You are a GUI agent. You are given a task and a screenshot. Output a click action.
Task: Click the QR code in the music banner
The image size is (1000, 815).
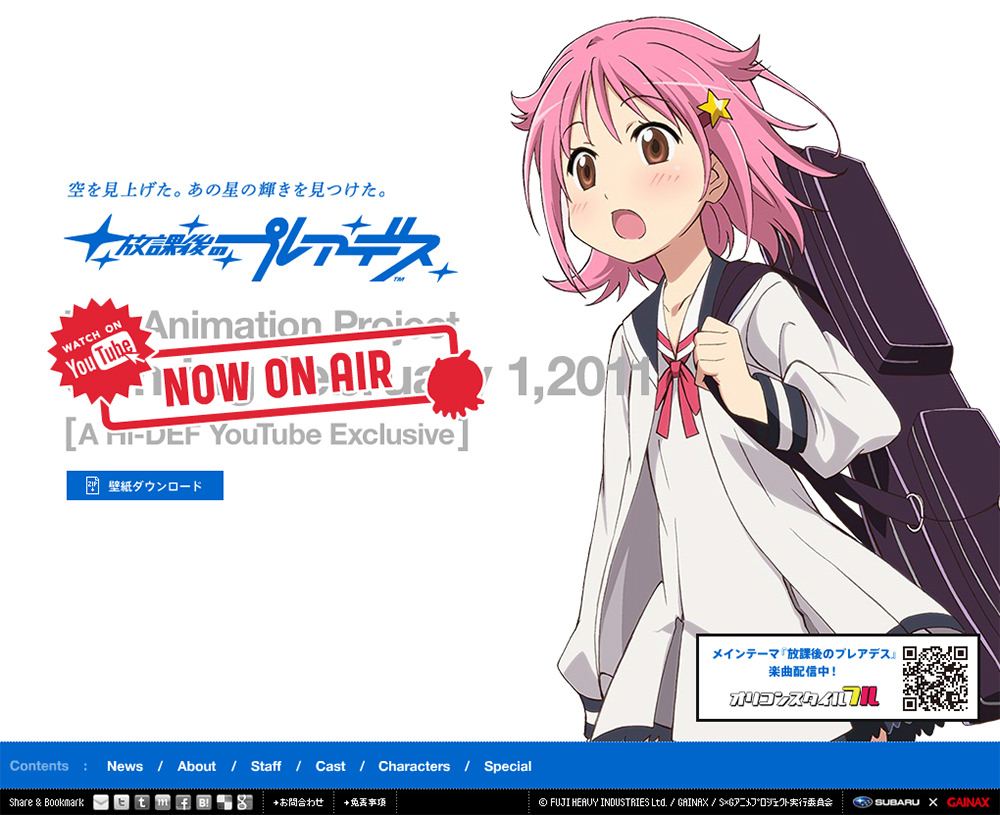(x=935, y=678)
